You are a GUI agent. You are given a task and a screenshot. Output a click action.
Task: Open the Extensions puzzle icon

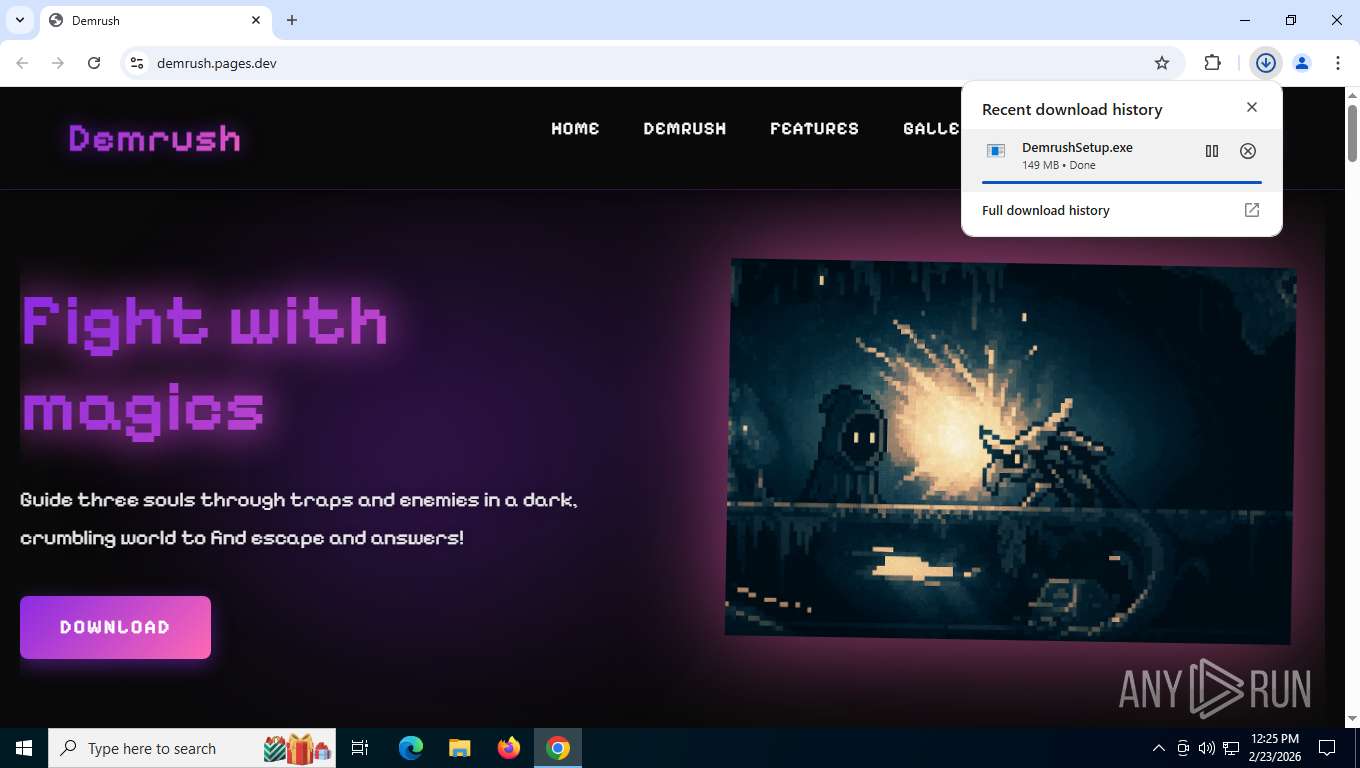(1212, 63)
